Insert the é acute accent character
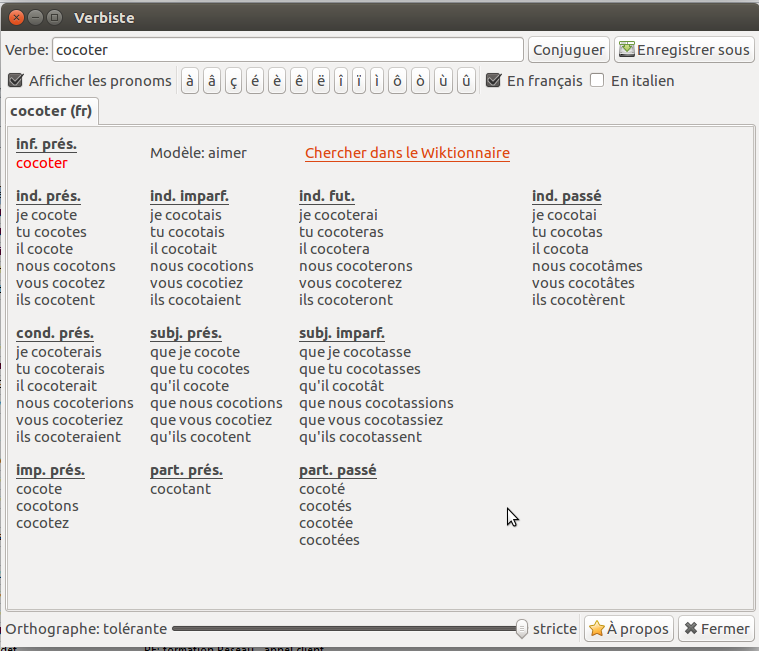Viewport: 759px width, 651px height. [255, 81]
